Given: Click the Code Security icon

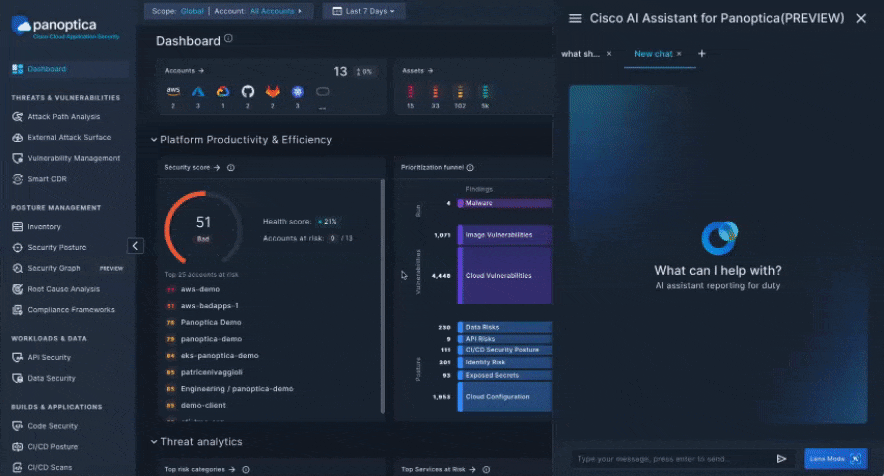Looking at the screenshot, I should pyautogui.click(x=17, y=426).
